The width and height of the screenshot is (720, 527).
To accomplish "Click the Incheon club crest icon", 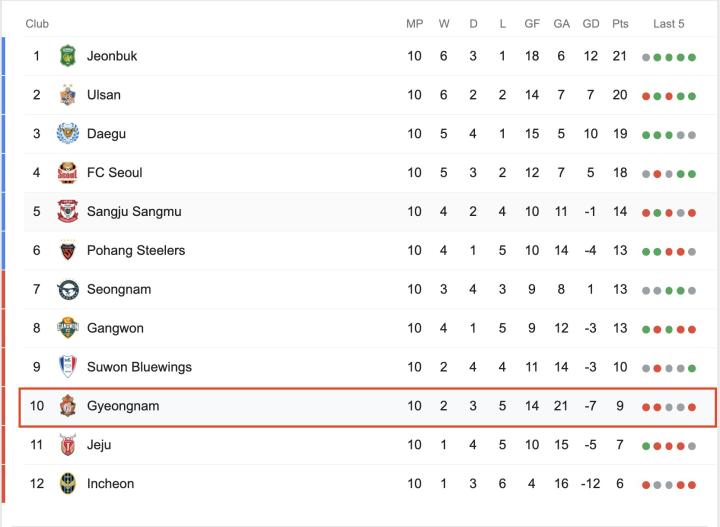I will [x=68, y=484].
